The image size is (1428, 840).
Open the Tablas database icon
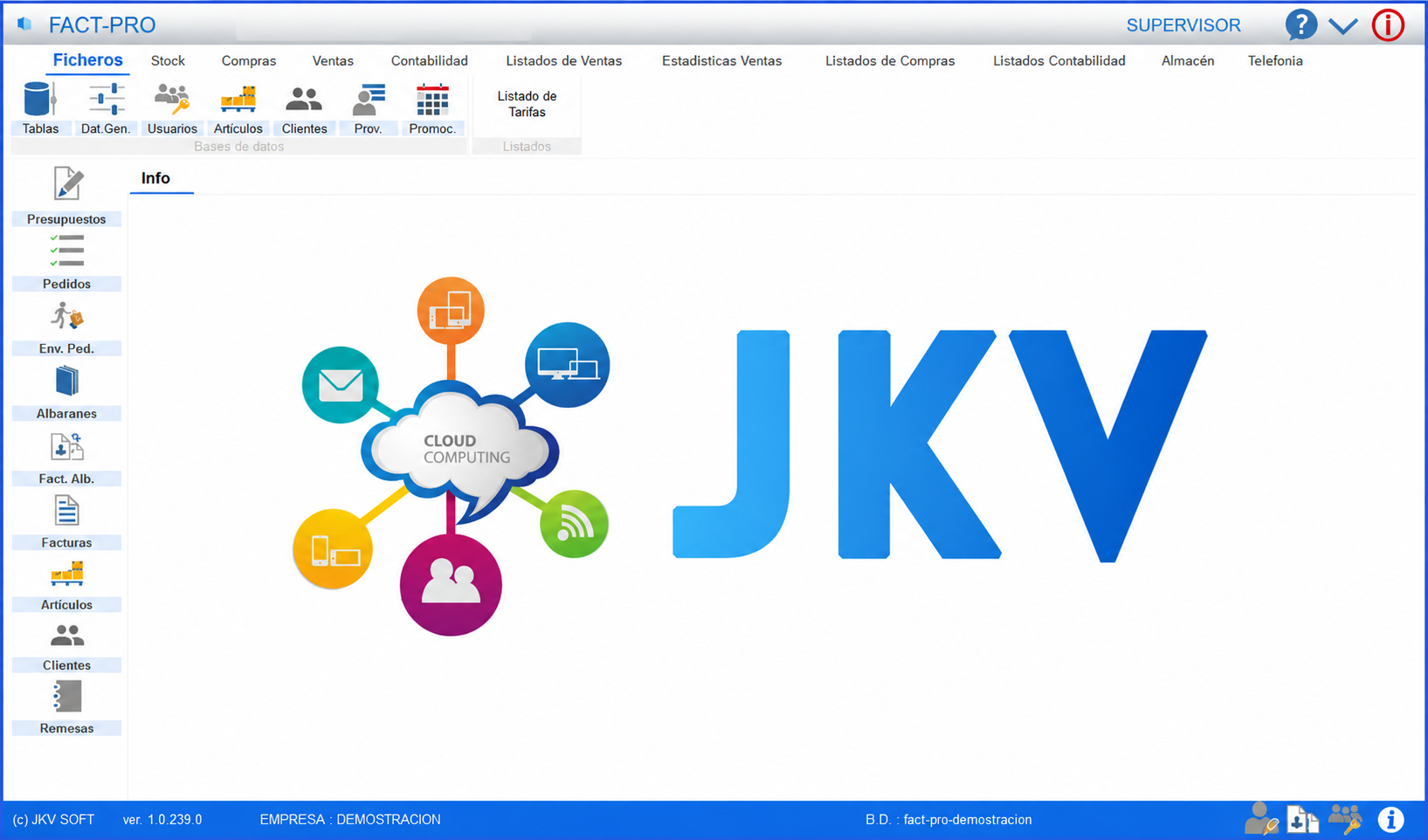pos(40,107)
